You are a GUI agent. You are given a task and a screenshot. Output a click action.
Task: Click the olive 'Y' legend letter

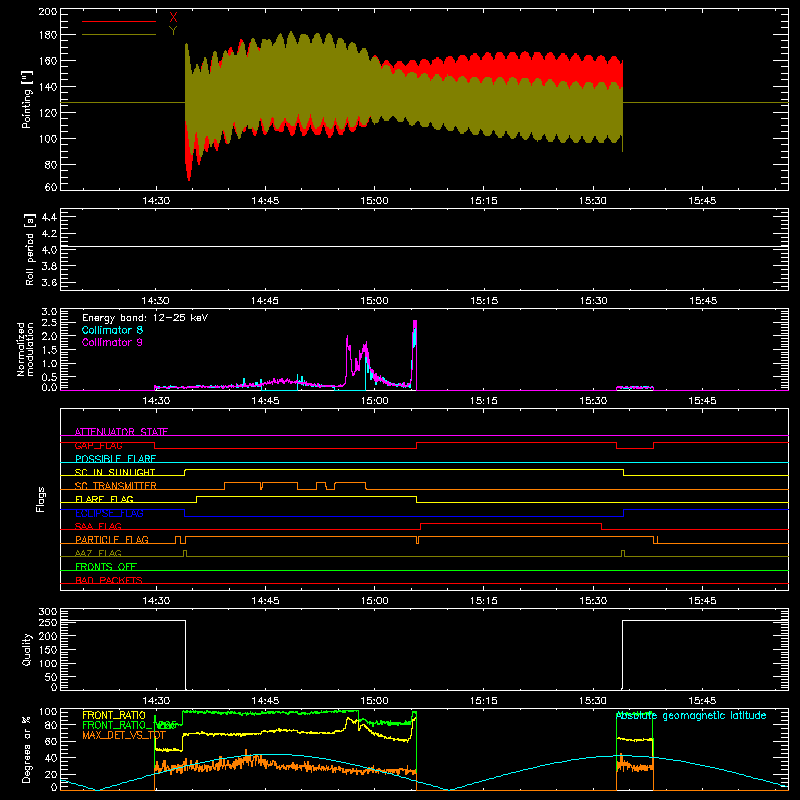tap(173, 31)
